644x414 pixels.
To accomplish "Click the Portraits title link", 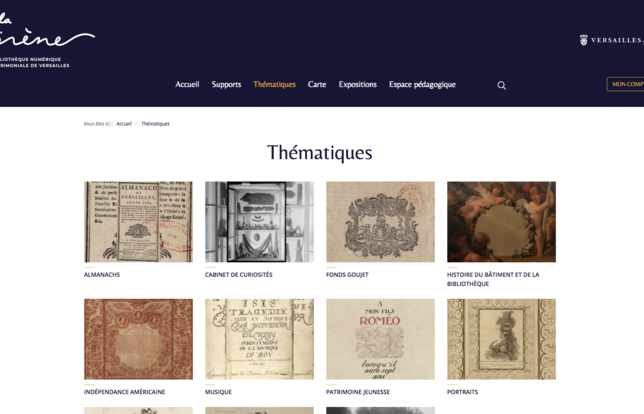I will click(x=462, y=392).
